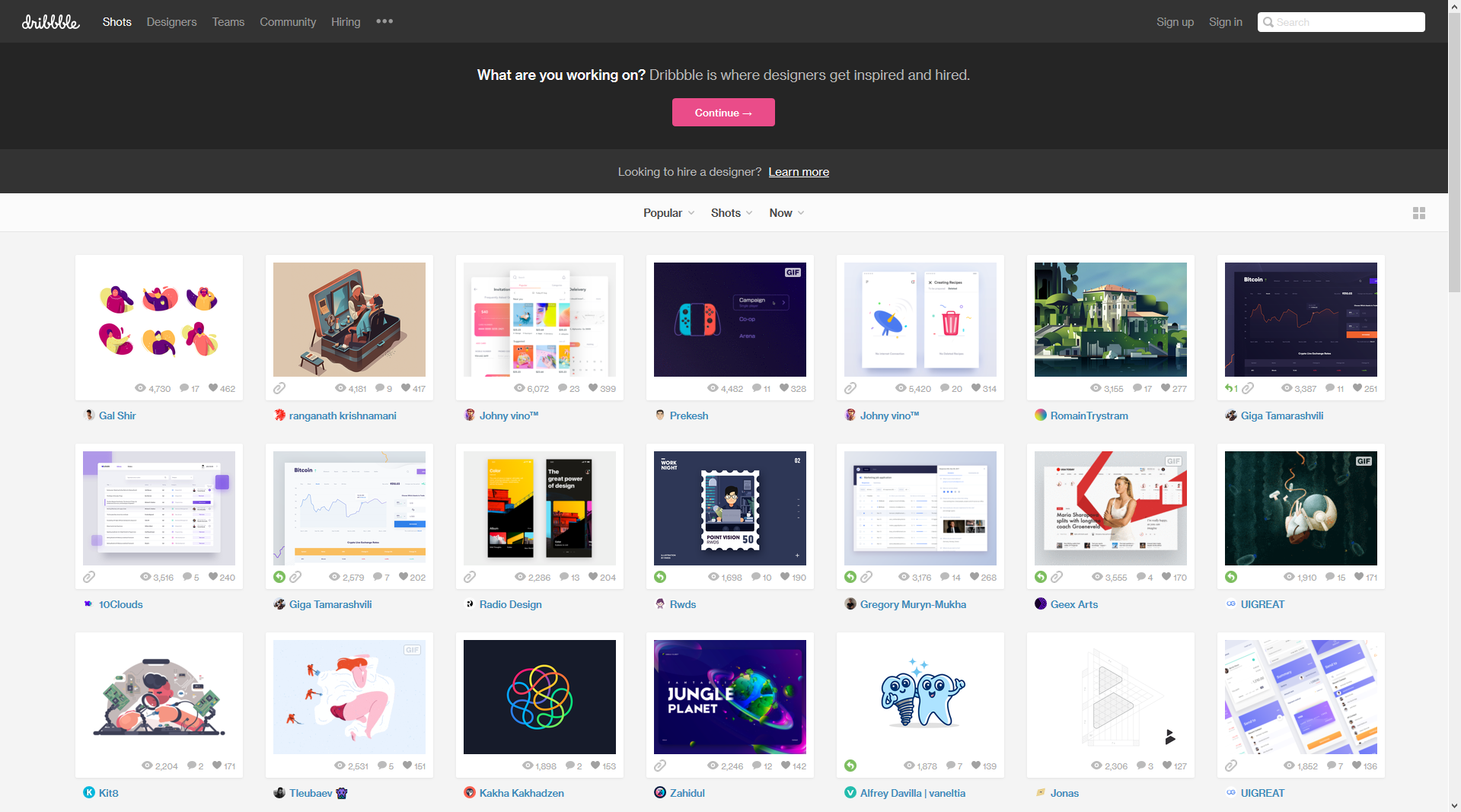Like the Jungle Planet shot by Zahidul

(x=785, y=766)
